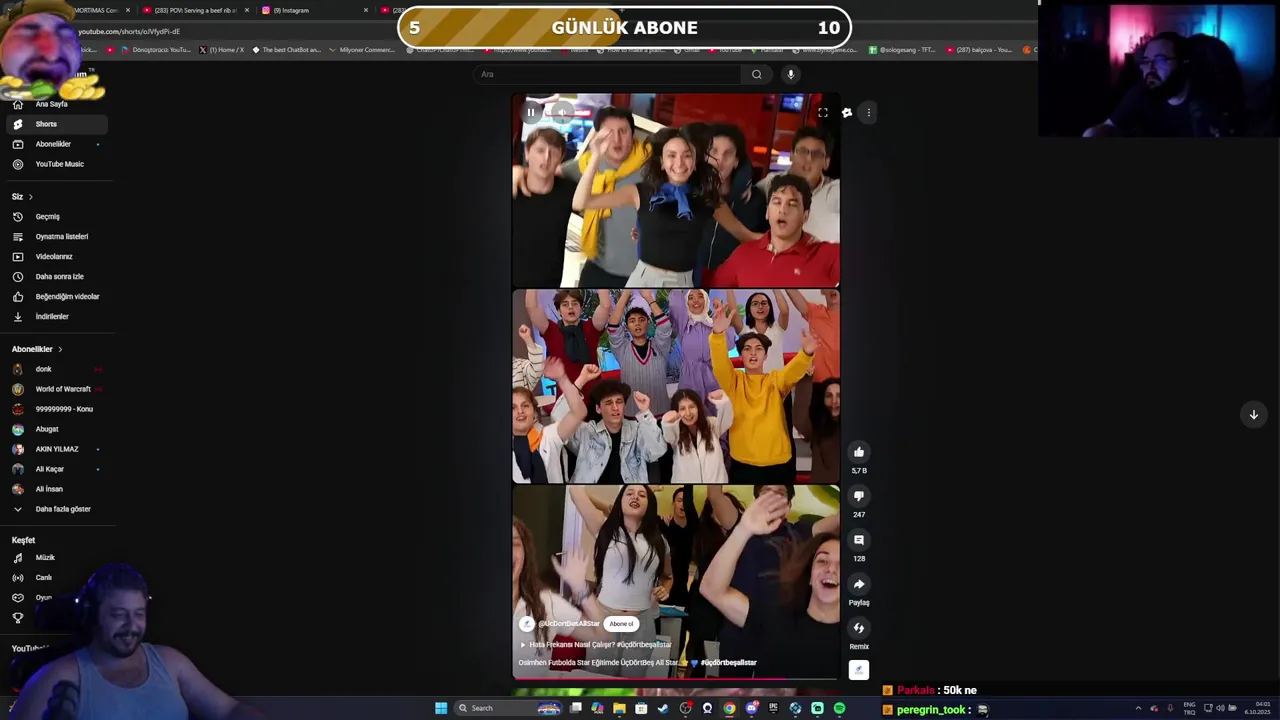Image resolution: width=1280 pixels, height=720 pixels.
Task: Open YouTube Music sidebar entry
Action: tap(57, 164)
